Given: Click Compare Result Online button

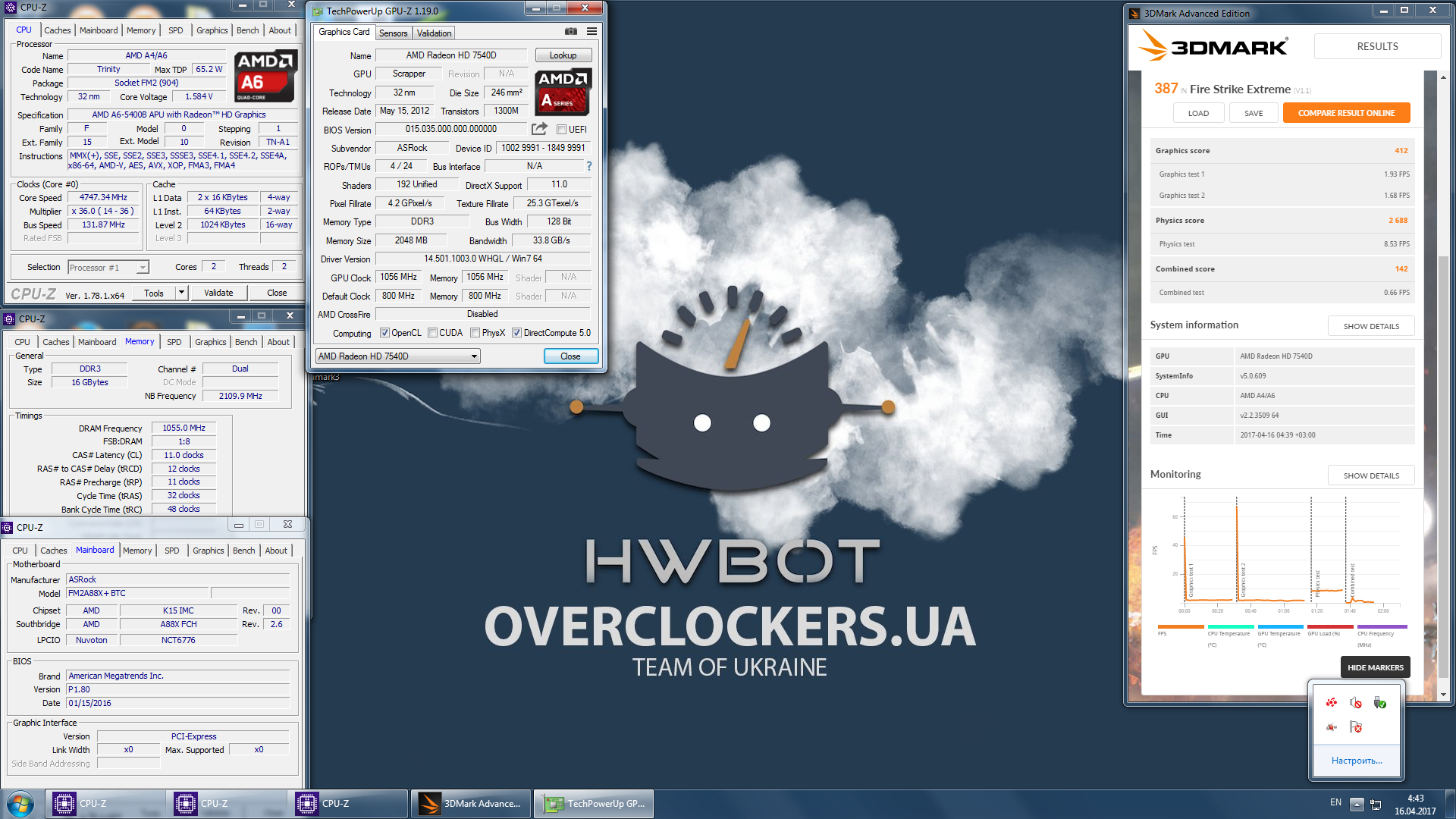Looking at the screenshot, I should coord(1346,113).
